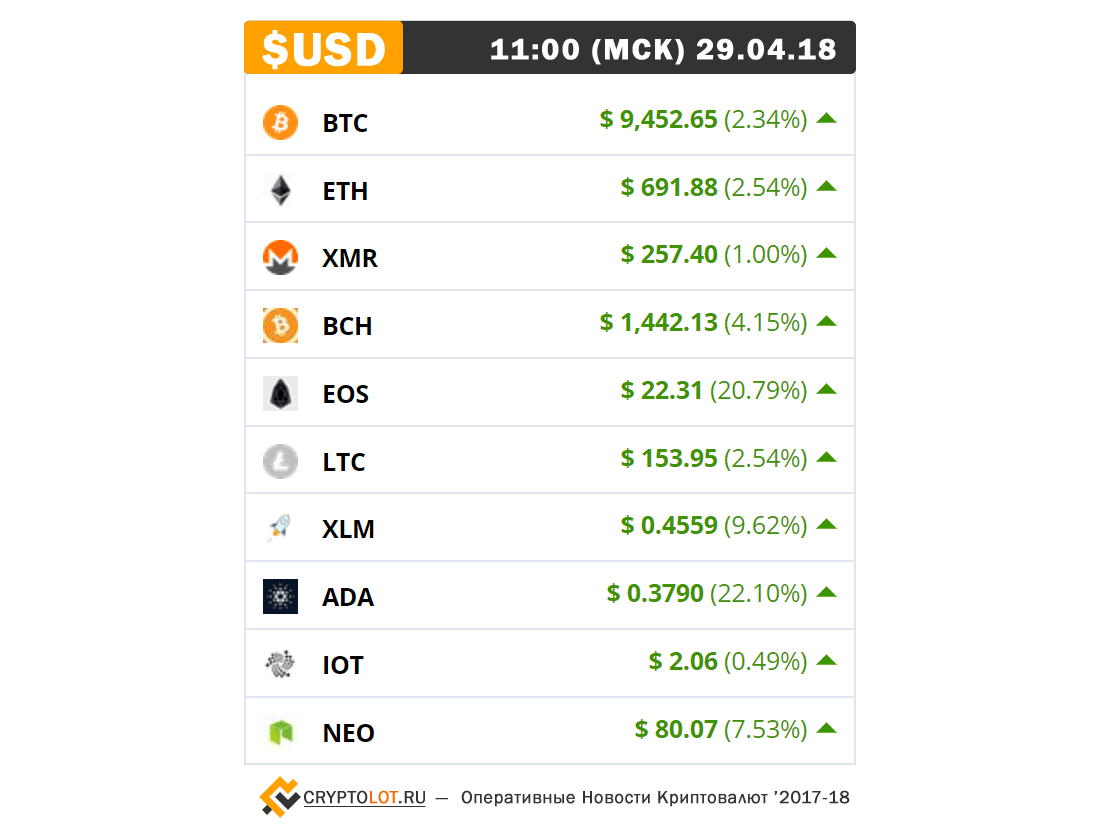Click the IOTA IOT logo icon

280,664
